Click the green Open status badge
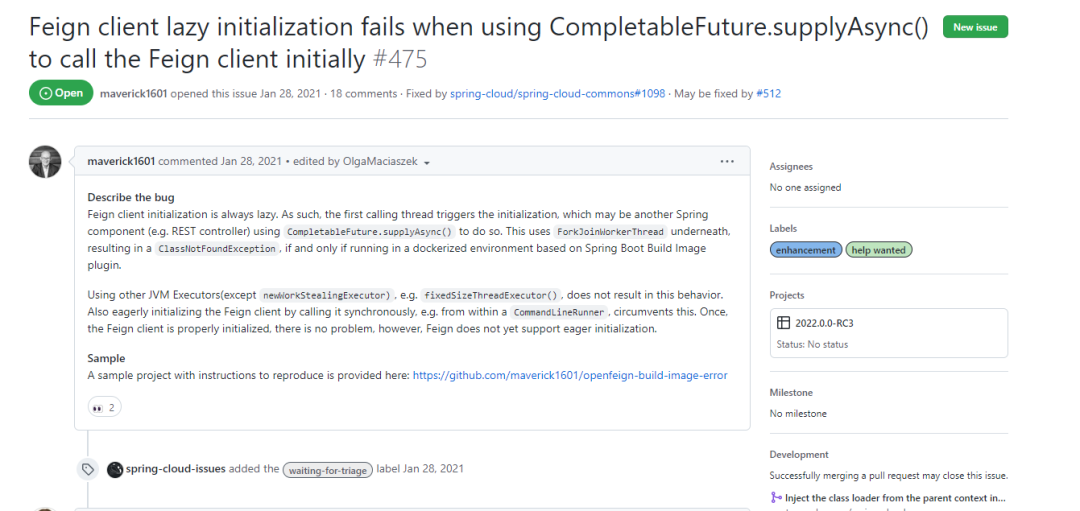1080x511 pixels. [61, 93]
